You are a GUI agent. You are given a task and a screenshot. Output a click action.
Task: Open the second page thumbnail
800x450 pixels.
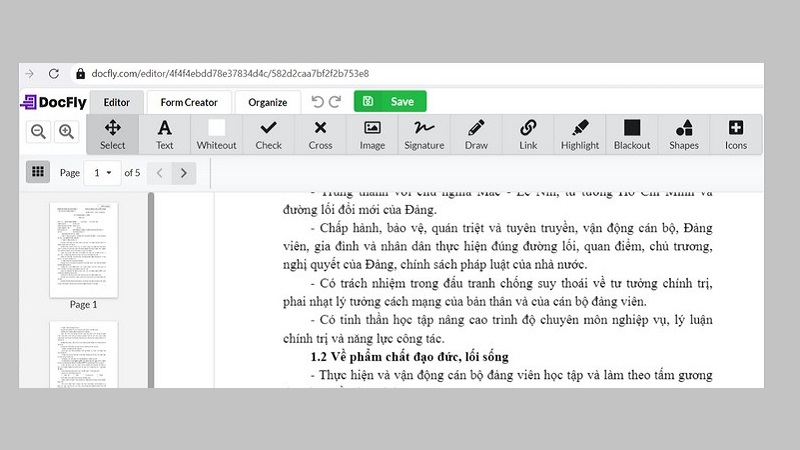[84, 355]
